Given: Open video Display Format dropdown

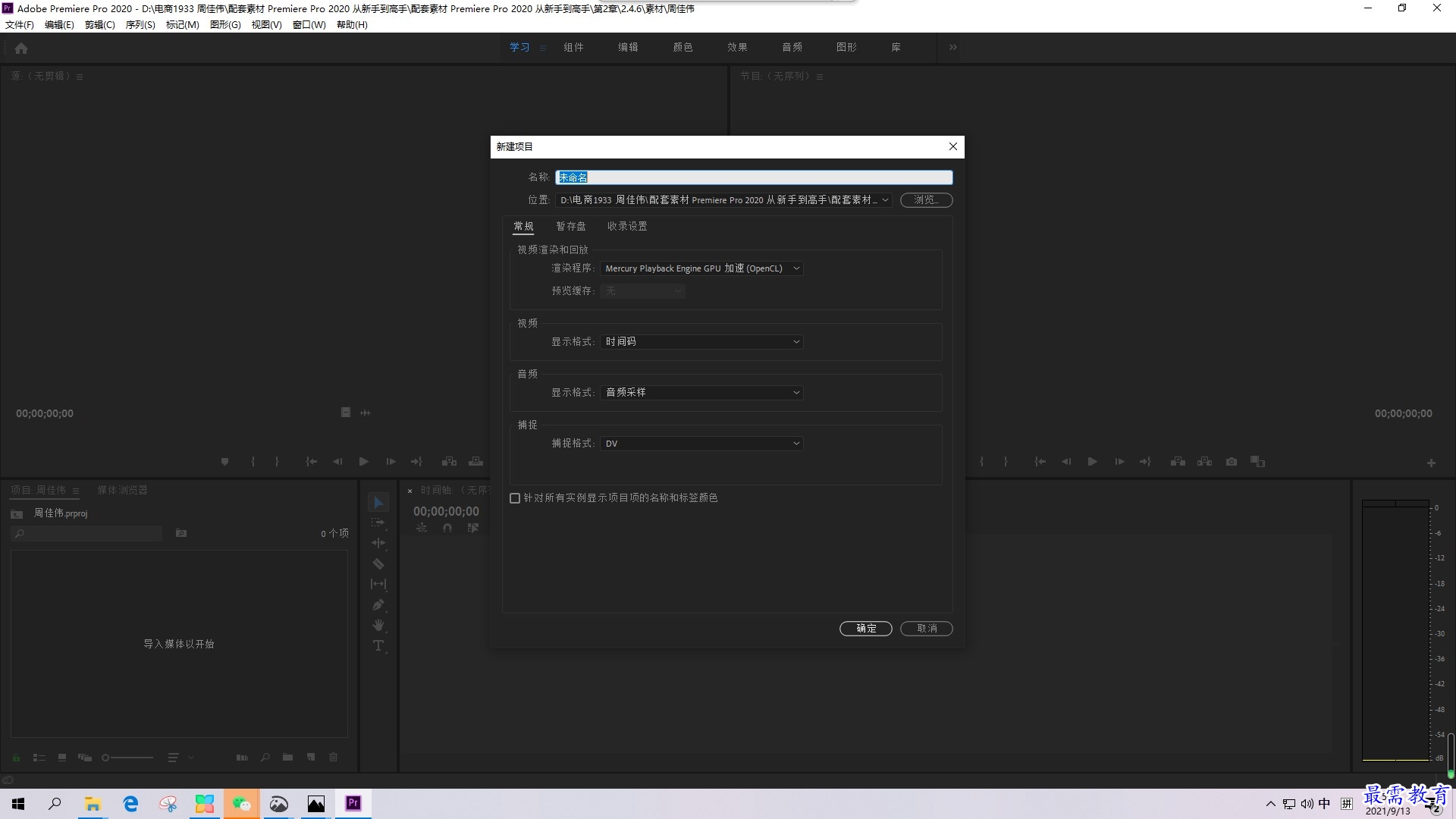Looking at the screenshot, I should [x=701, y=342].
